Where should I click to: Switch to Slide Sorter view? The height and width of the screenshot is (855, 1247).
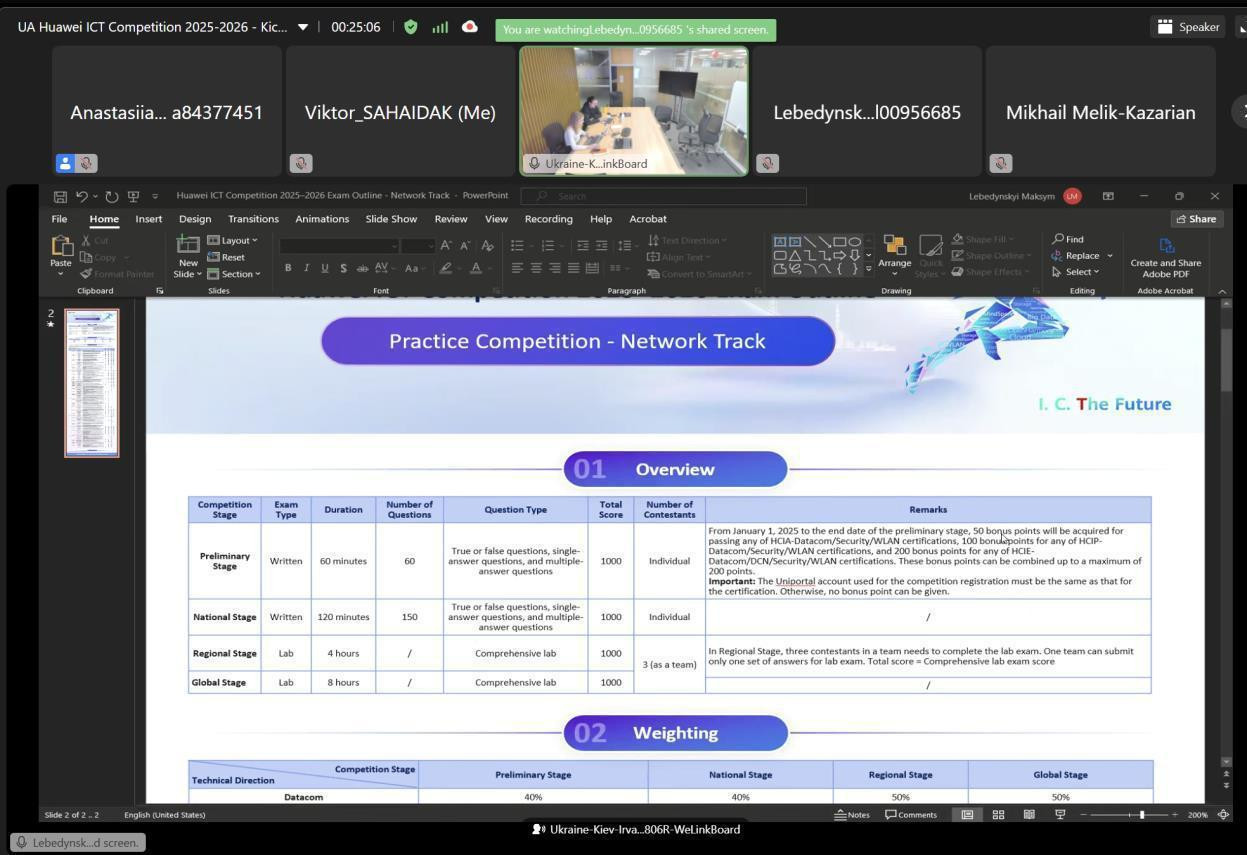pyautogui.click(x=998, y=815)
